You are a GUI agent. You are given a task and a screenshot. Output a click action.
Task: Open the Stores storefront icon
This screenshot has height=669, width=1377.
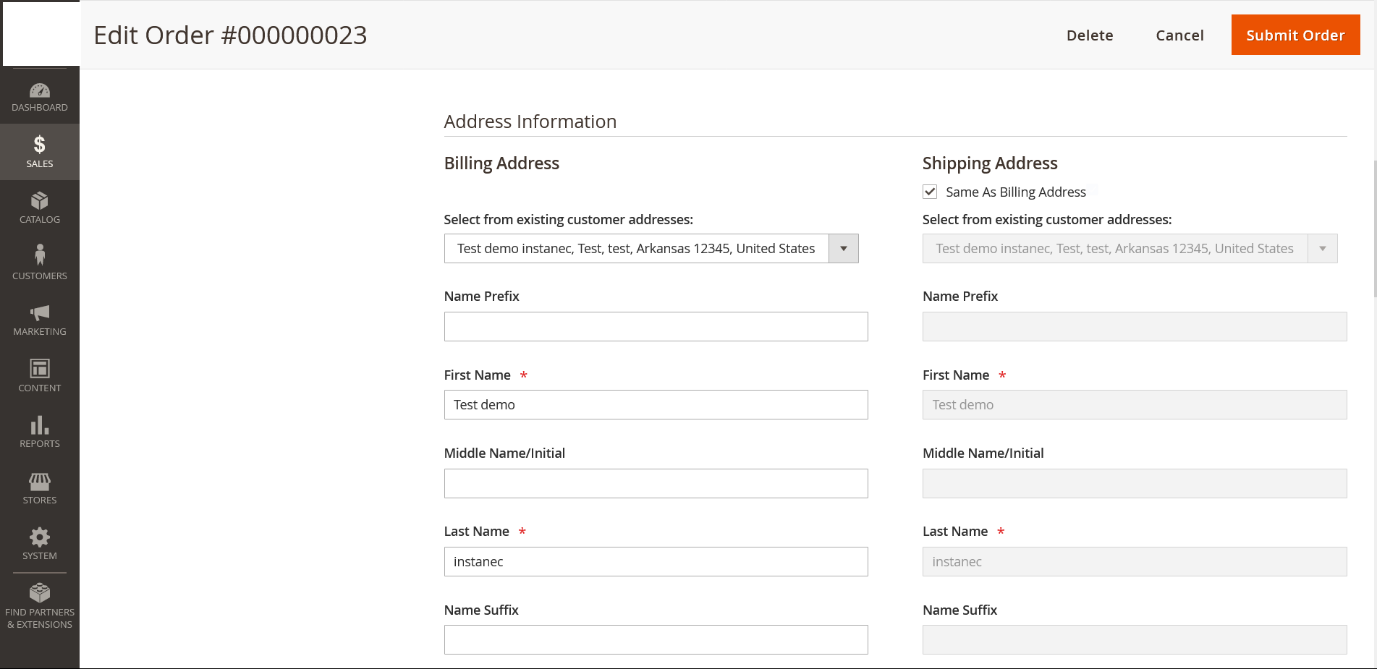(x=40, y=482)
